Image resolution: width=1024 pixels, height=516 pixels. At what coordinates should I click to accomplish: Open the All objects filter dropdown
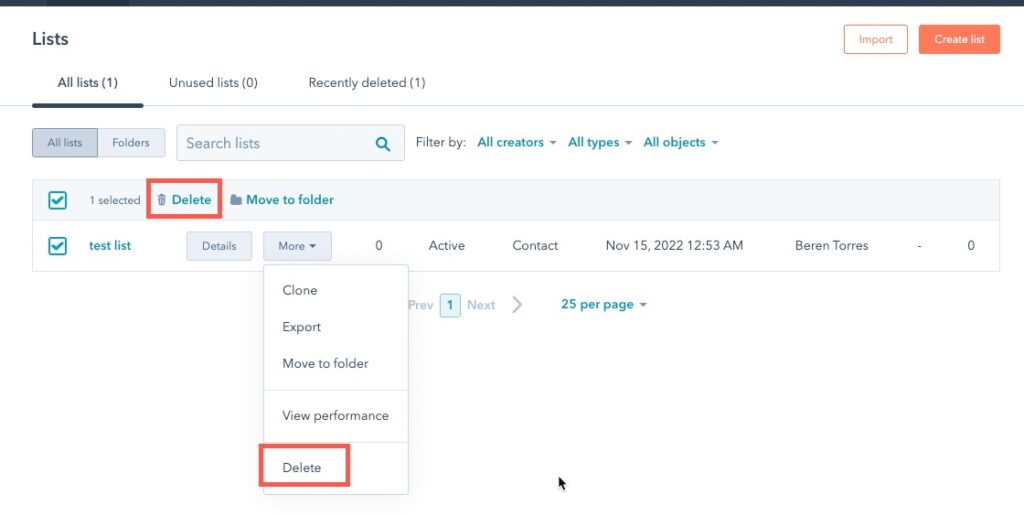[x=680, y=142]
